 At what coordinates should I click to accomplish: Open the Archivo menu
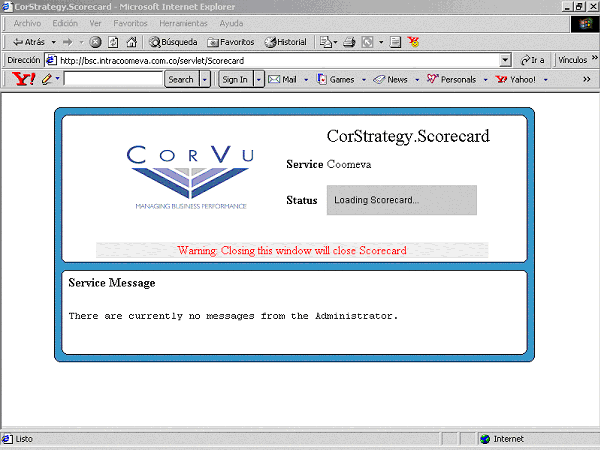point(27,23)
